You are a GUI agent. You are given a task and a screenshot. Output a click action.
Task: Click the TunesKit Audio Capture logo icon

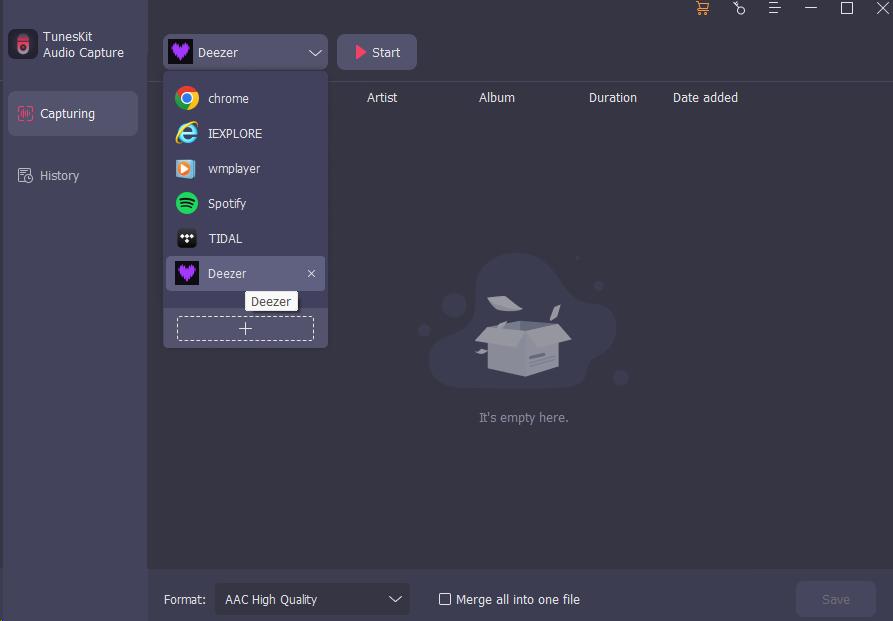(22, 44)
